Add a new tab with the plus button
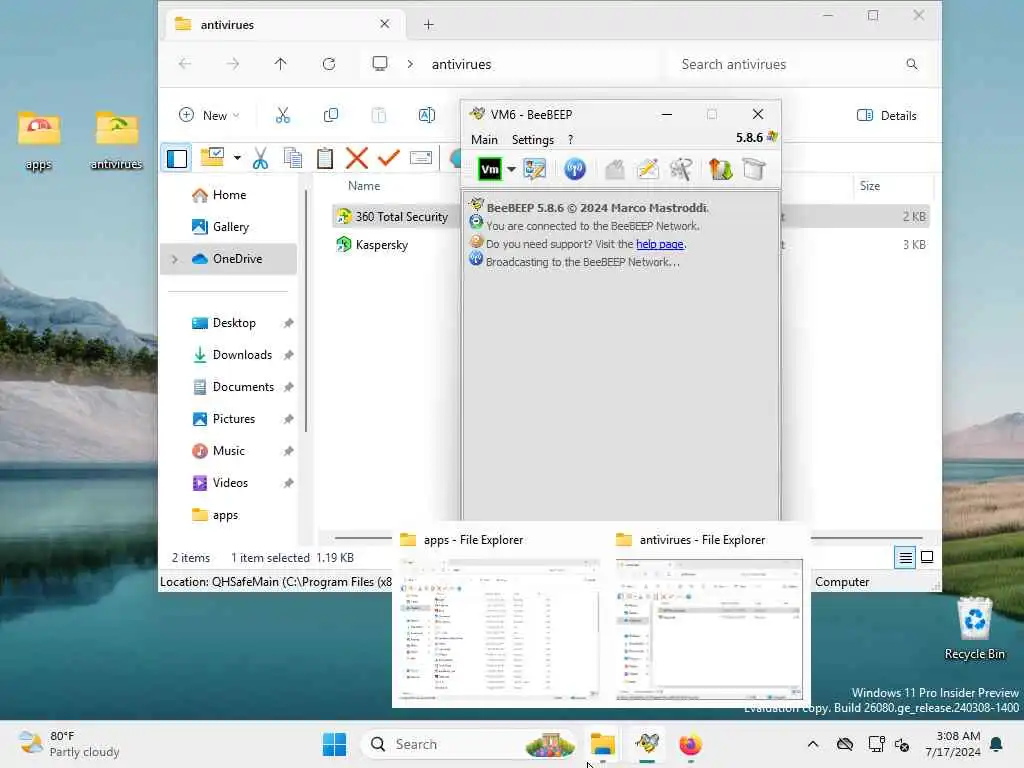The width and height of the screenshot is (1024, 768). [428, 25]
